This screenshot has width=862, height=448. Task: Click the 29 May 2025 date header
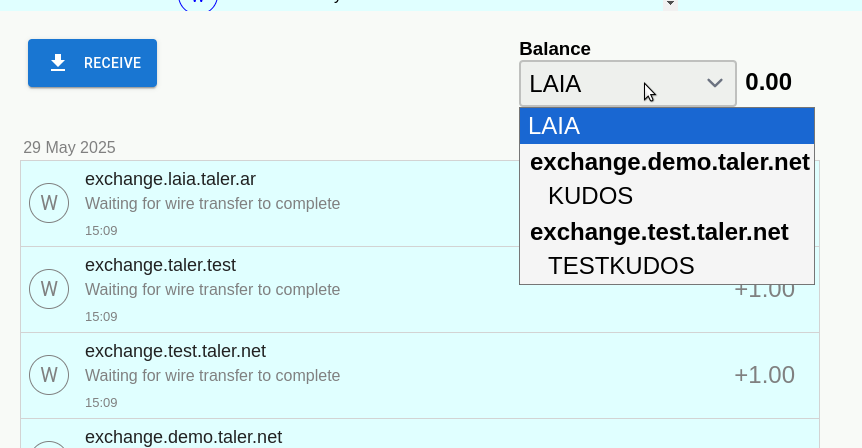tap(69, 148)
